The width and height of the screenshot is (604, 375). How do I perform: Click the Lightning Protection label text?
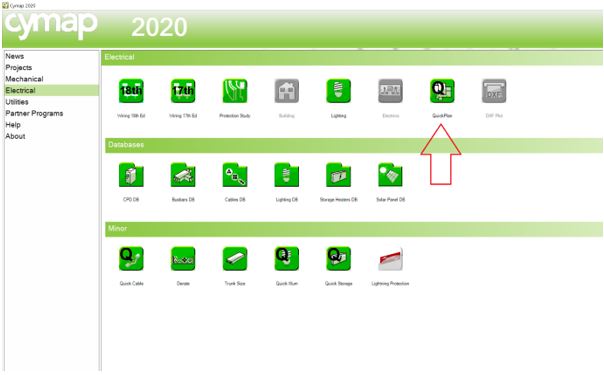[391, 283]
